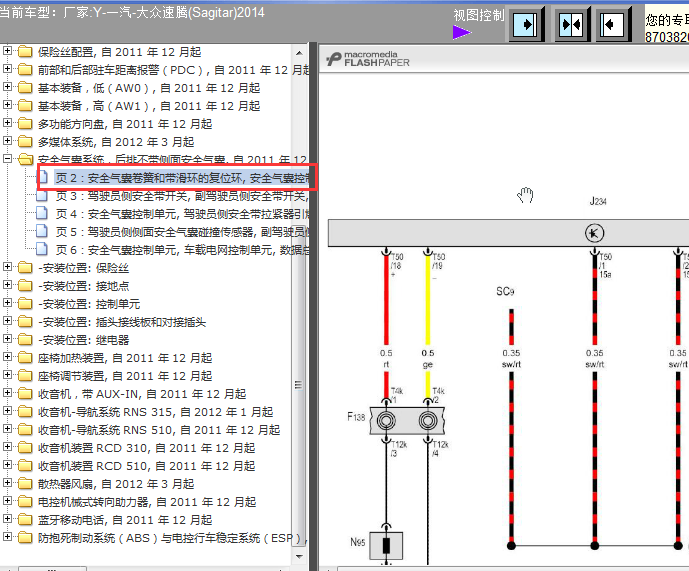Expand -安装位置: 保险丝 node
689x571 pixels.
coord(7,267)
